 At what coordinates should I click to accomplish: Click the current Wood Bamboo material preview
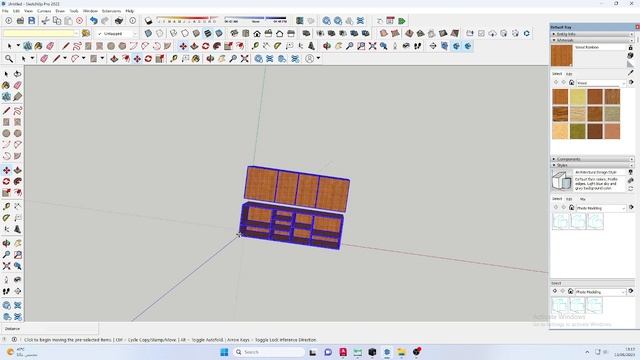(562, 56)
